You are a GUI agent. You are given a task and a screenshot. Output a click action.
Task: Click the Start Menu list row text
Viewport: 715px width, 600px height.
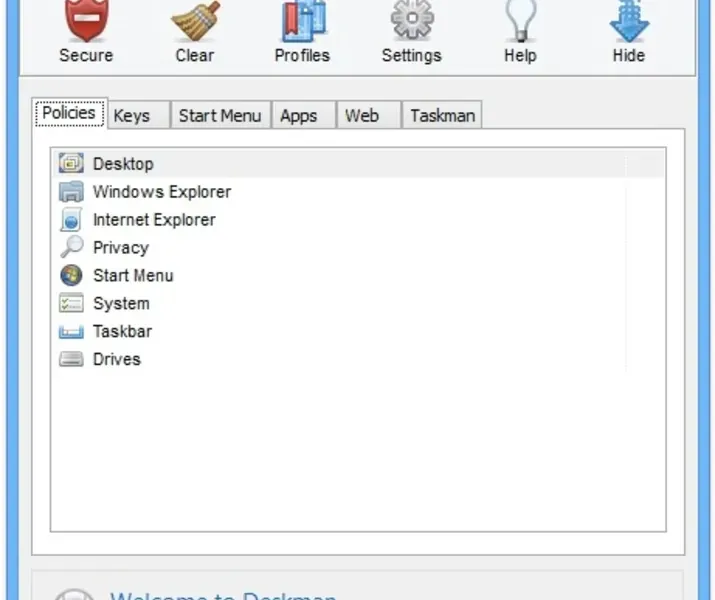[133, 276]
